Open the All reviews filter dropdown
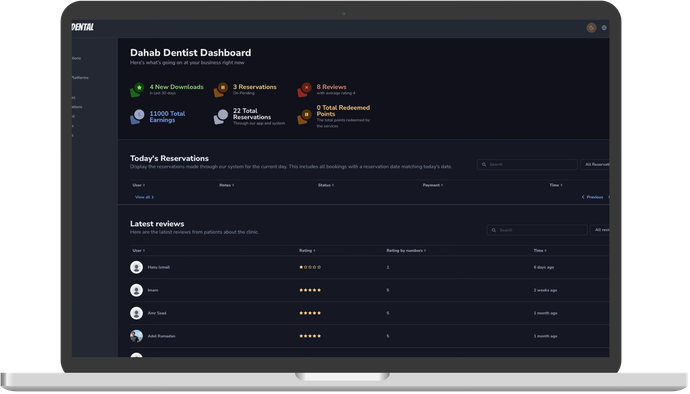The height and width of the screenshot is (394, 690). [x=600, y=230]
